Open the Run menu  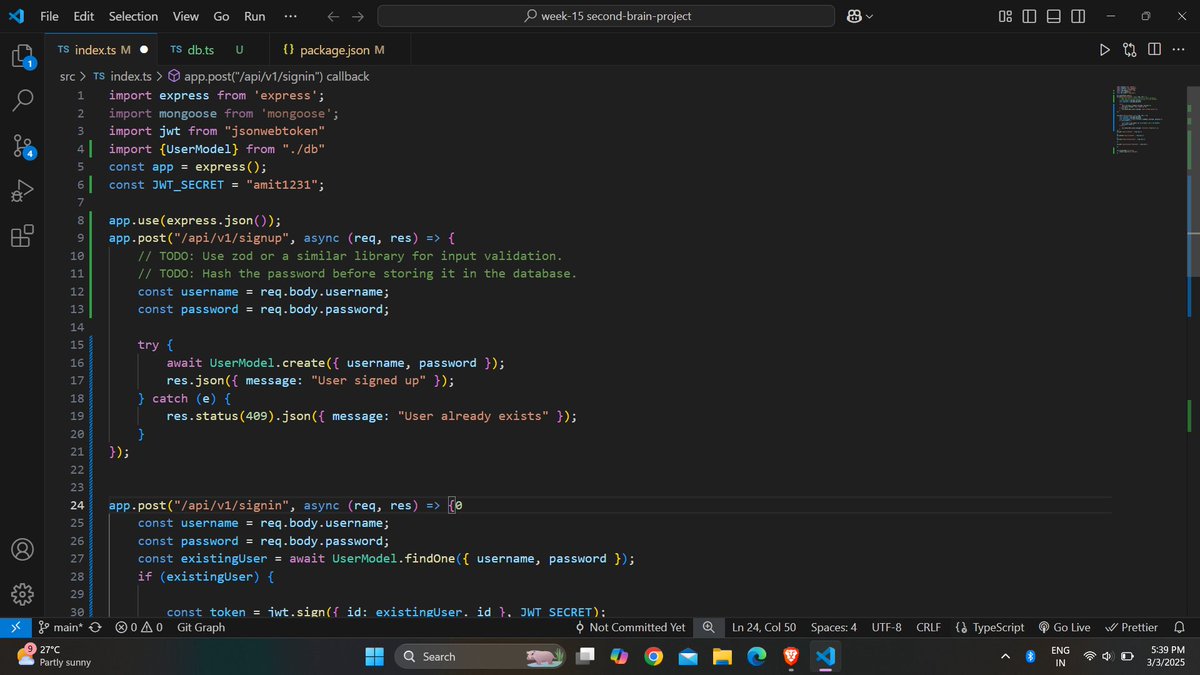pyautogui.click(x=255, y=16)
